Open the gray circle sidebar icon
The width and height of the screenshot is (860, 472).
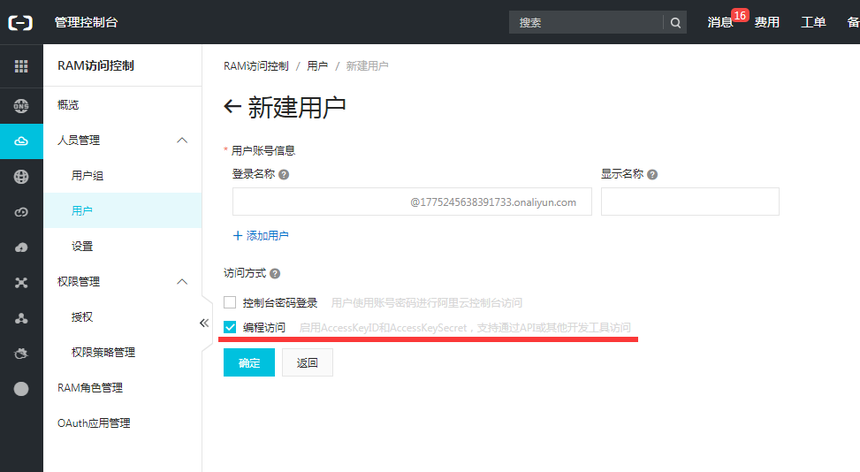[x=21, y=389]
